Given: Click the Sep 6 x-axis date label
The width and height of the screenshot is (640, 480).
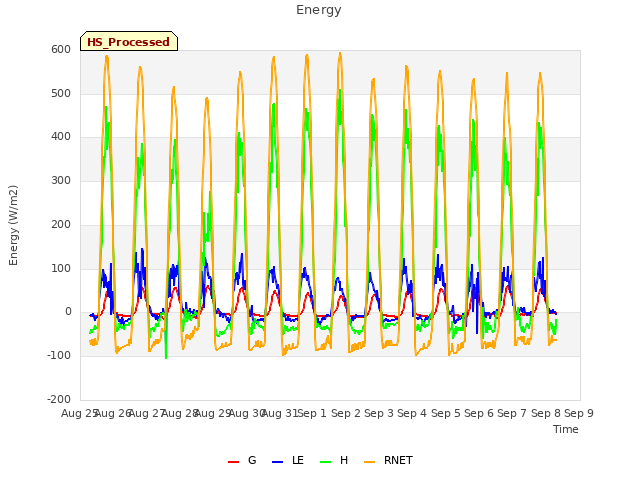Looking at the screenshot, I should click(479, 413).
